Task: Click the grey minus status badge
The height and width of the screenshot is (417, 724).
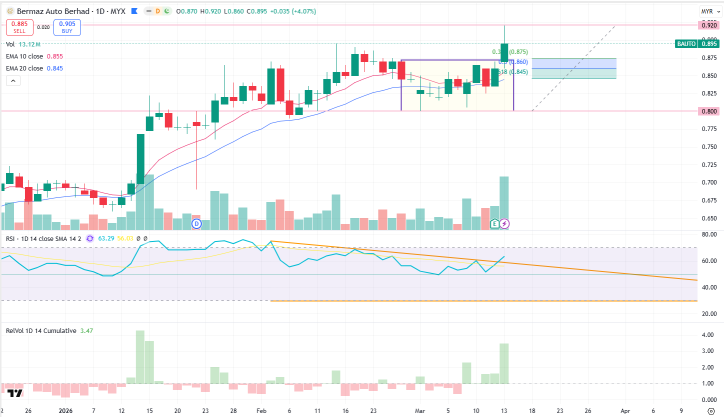Action: click(x=149, y=11)
